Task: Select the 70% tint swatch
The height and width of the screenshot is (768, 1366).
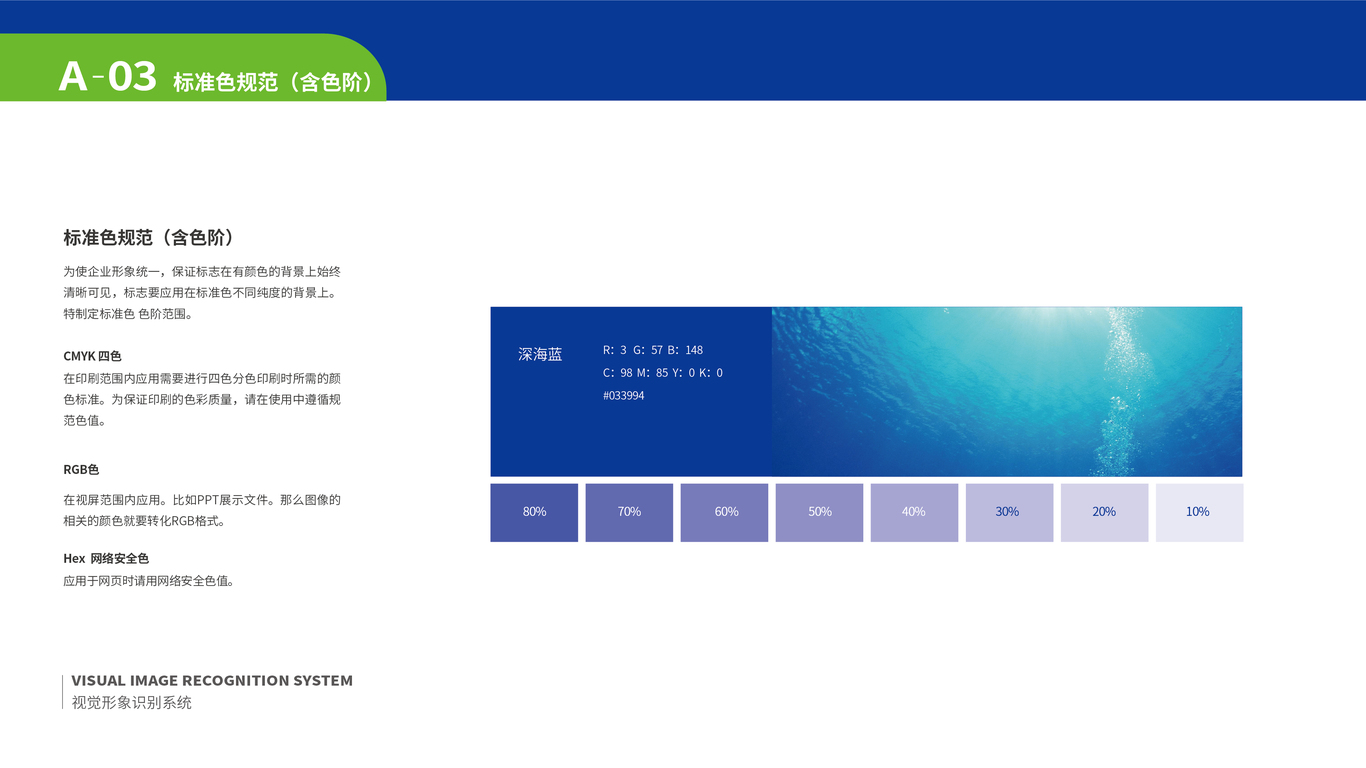Action: click(x=629, y=513)
